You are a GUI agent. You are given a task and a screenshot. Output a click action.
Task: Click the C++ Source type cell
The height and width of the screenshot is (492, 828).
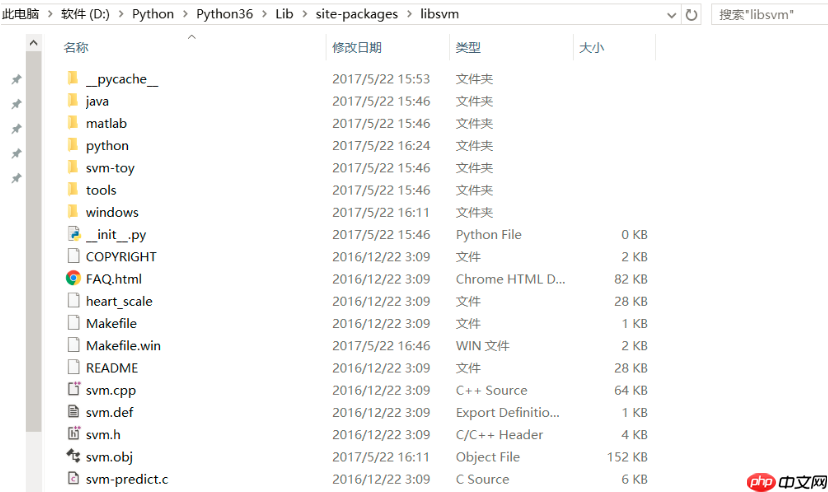coord(491,390)
